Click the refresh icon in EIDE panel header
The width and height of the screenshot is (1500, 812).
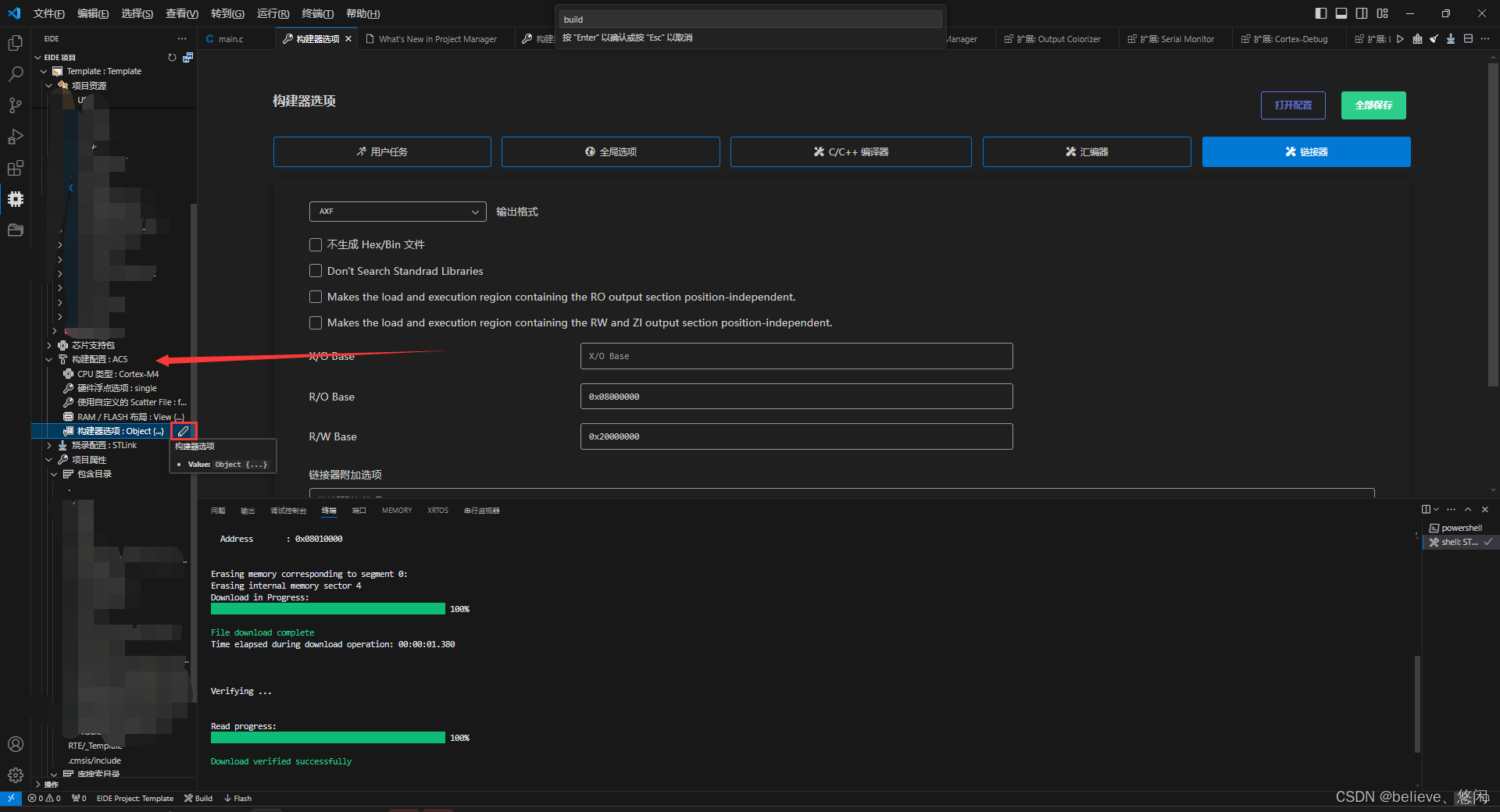(x=171, y=57)
